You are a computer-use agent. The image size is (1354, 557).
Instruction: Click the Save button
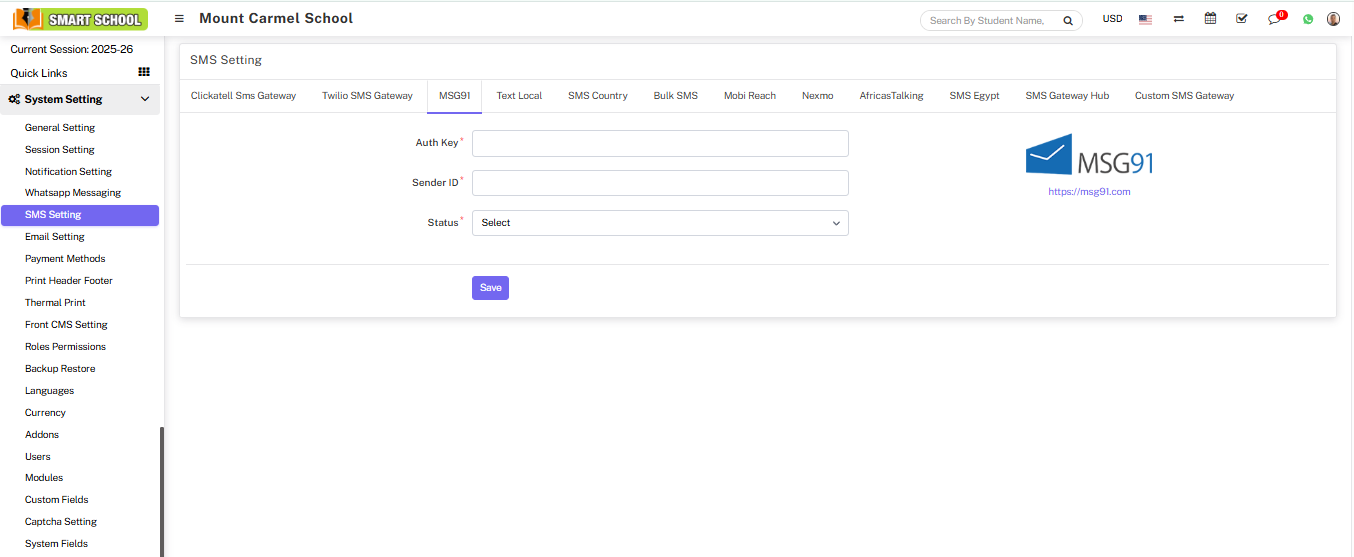[x=490, y=288]
